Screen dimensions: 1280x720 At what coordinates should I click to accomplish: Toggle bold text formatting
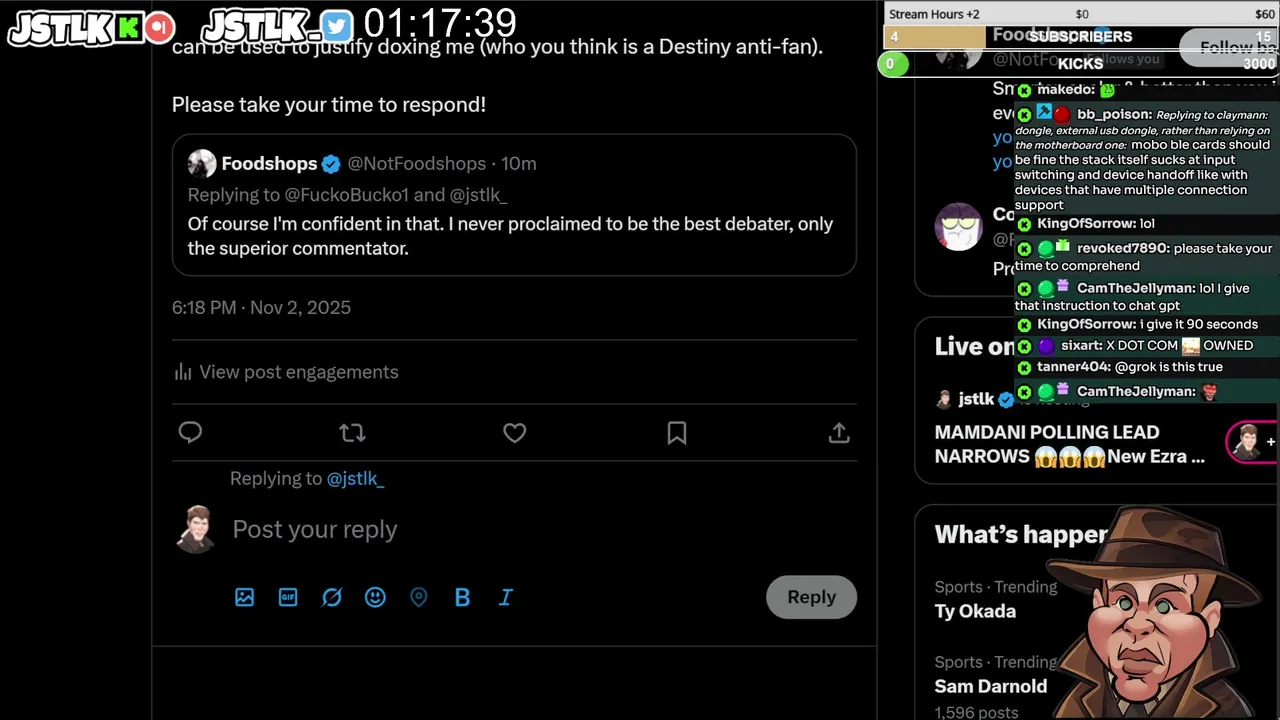point(462,597)
